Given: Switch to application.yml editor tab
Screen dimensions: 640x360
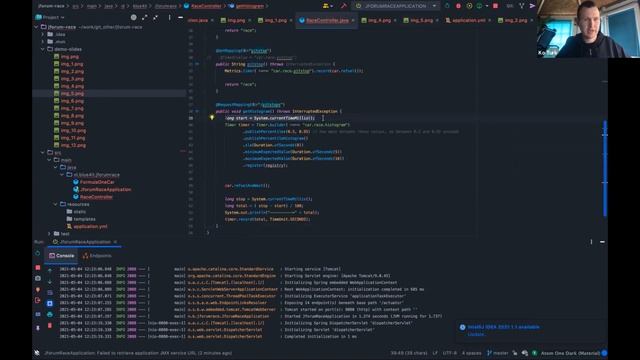Looking at the screenshot, I should [465, 20].
